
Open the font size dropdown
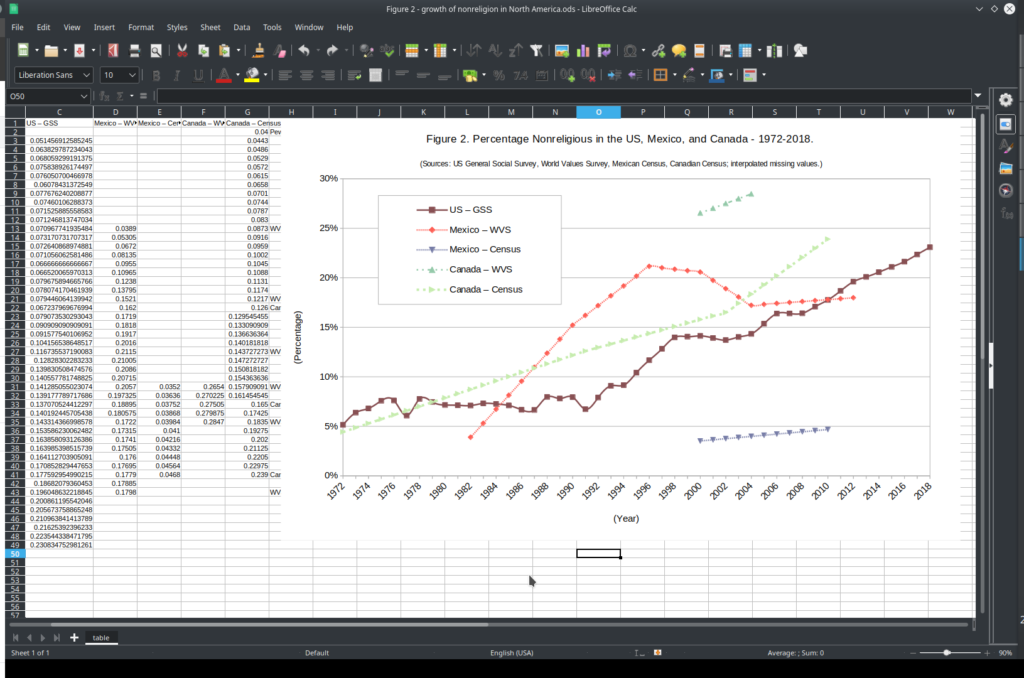pyautogui.click(x=132, y=75)
